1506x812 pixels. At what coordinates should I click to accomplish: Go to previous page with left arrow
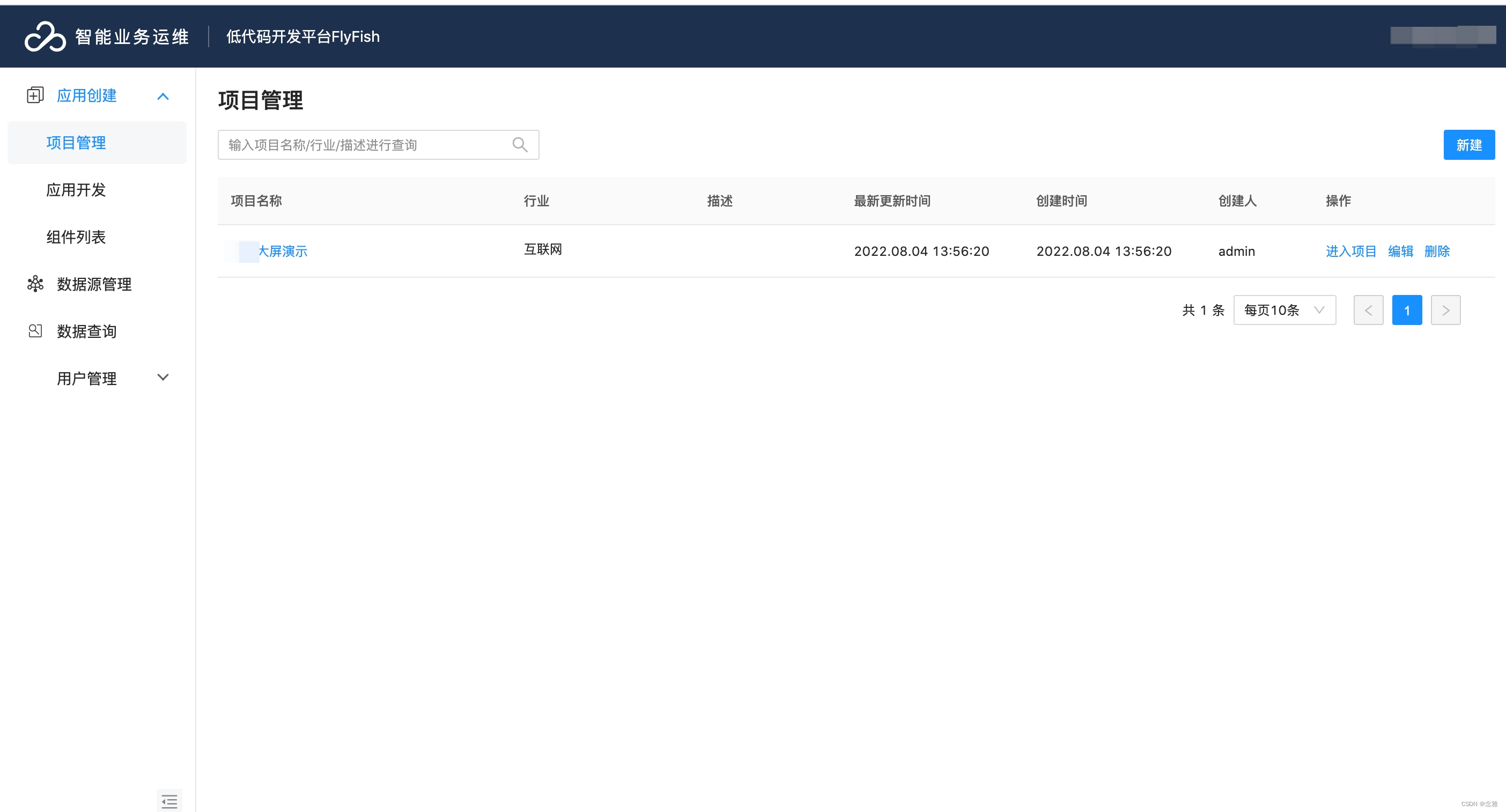pos(1368,310)
